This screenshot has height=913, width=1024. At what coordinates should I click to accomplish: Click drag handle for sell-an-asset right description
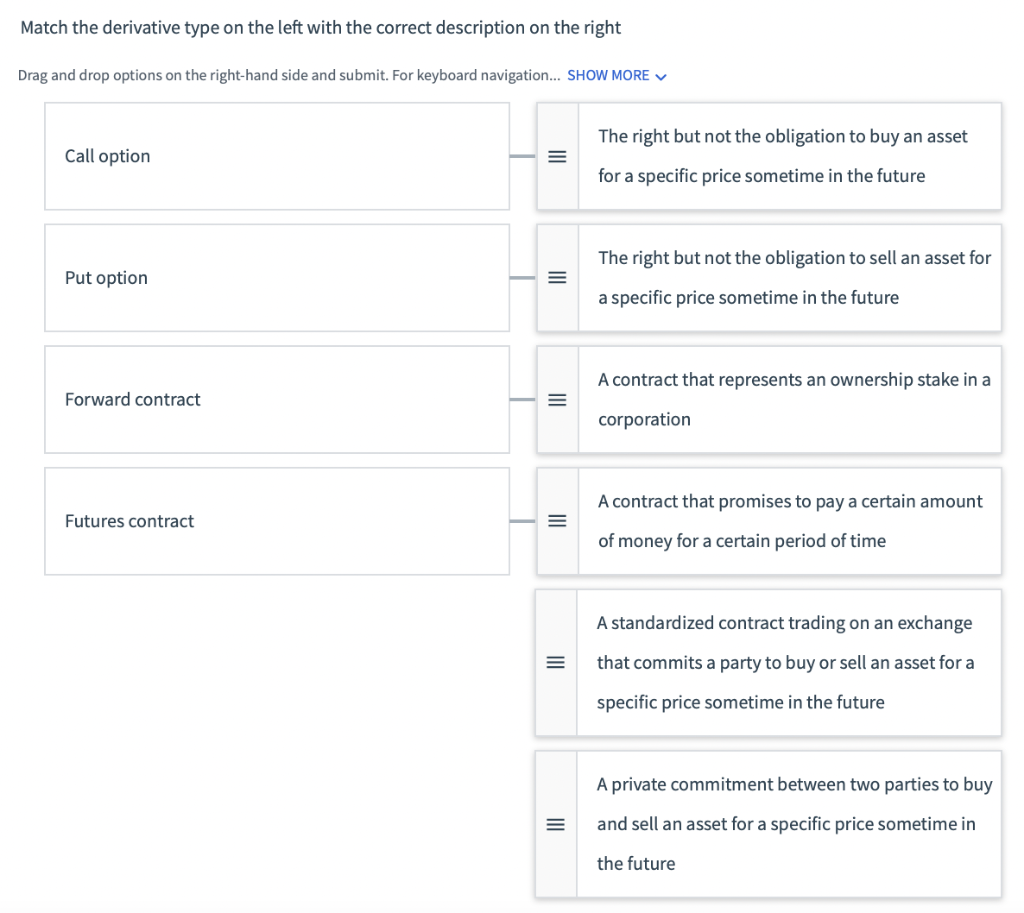point(557,278)
